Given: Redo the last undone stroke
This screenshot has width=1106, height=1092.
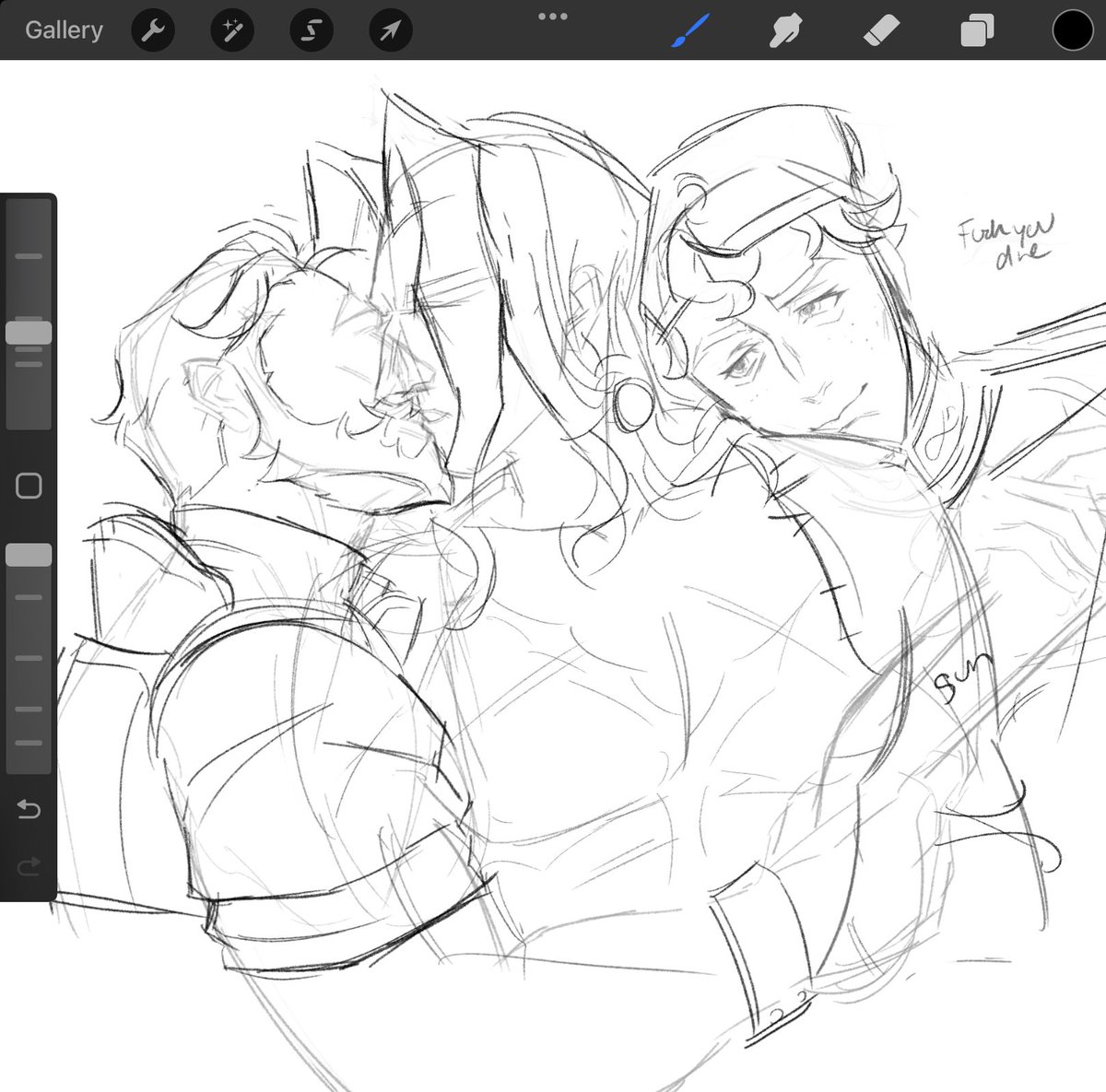Looking at the screenshot, I should [29, 864].
